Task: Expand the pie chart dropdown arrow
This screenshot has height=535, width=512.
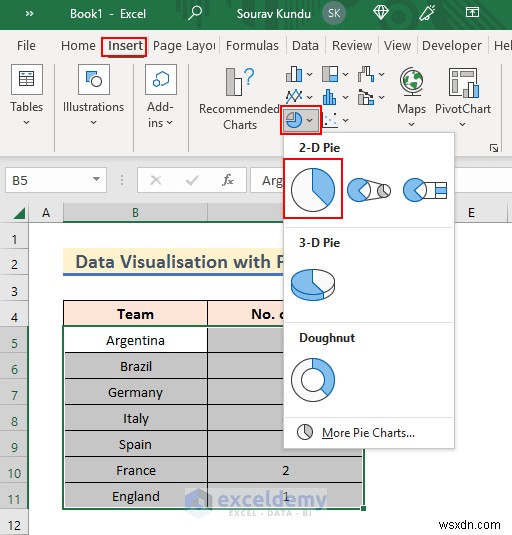Action: pos(310,120)
